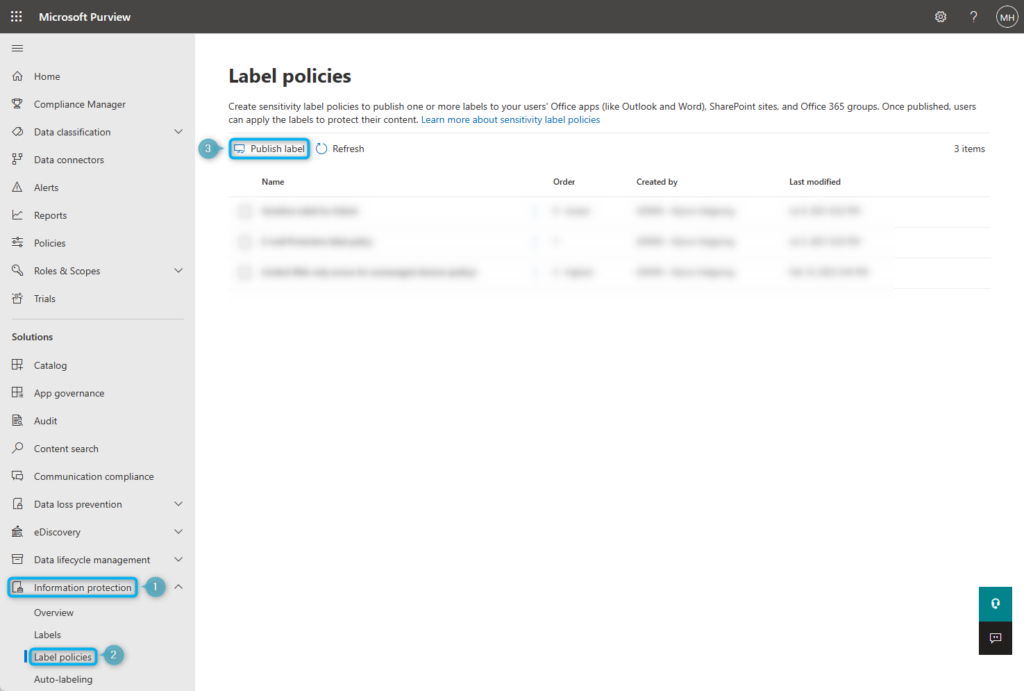This screenshot has height=691, width=1024.
Task: Check the third policy in the list
Action: pyautogui.click(x=243, y=271)
